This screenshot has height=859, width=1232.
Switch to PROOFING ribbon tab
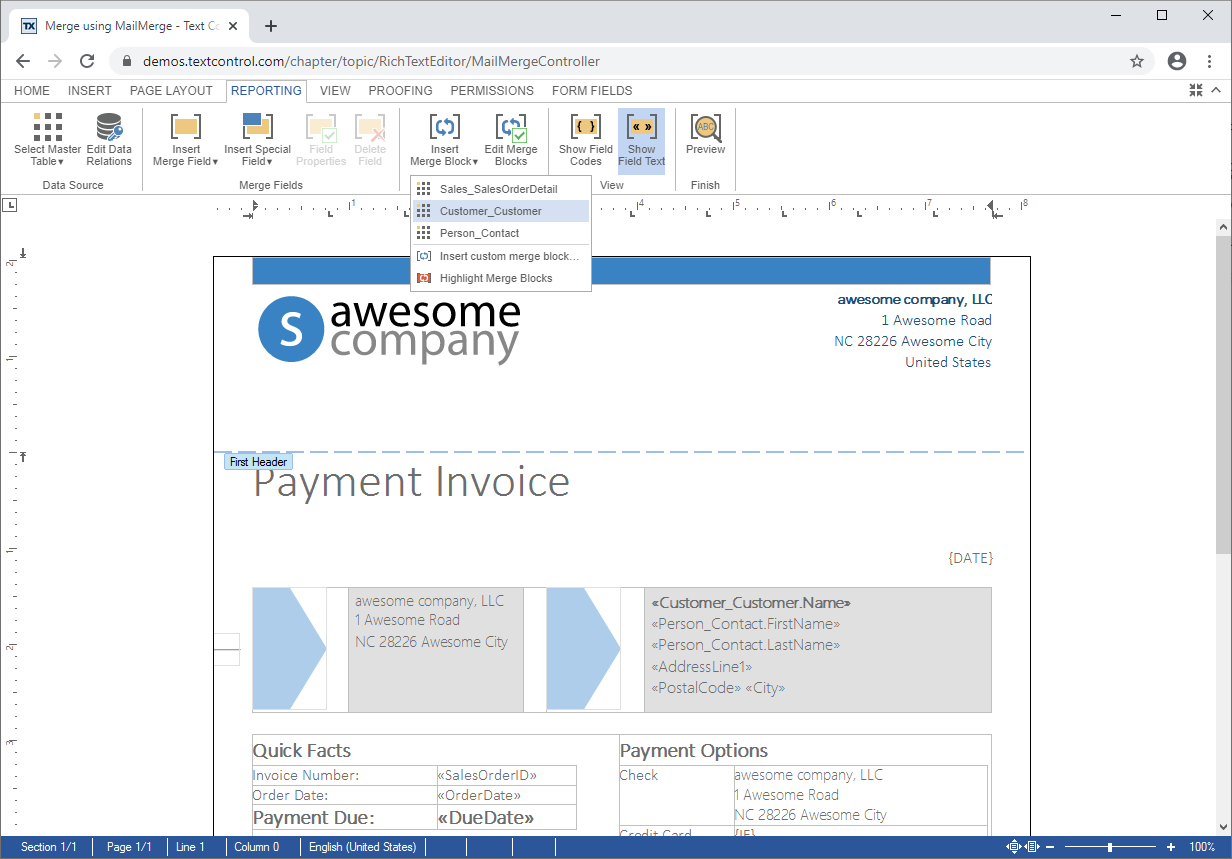[400, 90]
